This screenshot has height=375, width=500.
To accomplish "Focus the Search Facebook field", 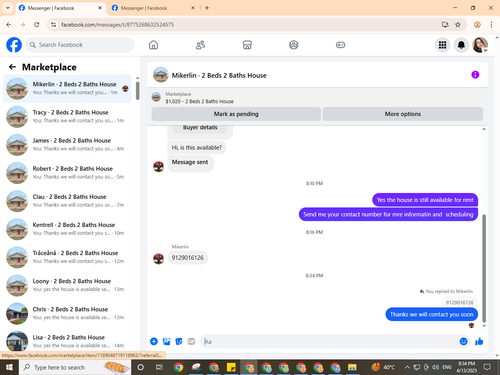I will 80,45.
